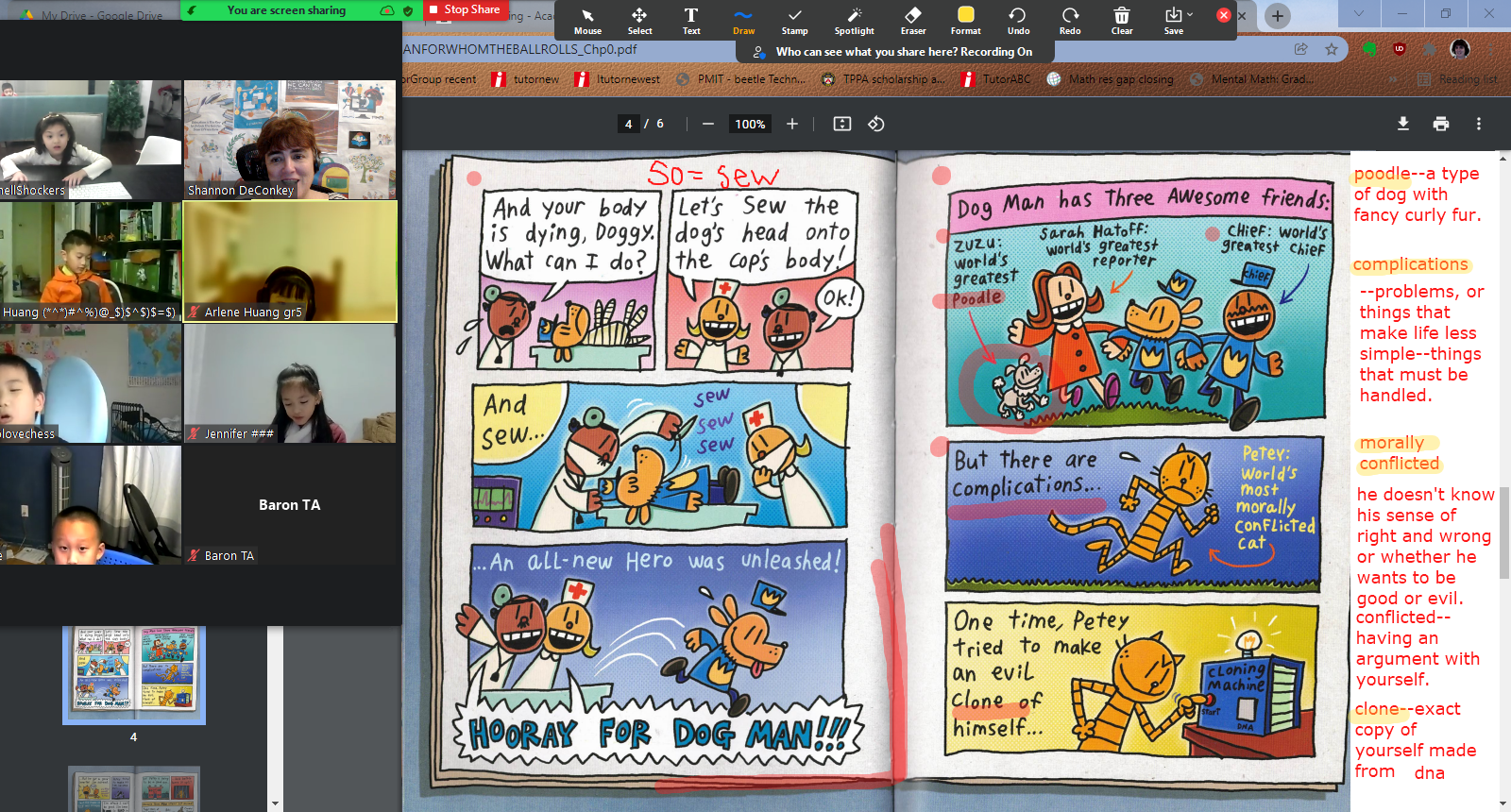
Task: Open the Reading list
Action: click(x=1459, y=79)
